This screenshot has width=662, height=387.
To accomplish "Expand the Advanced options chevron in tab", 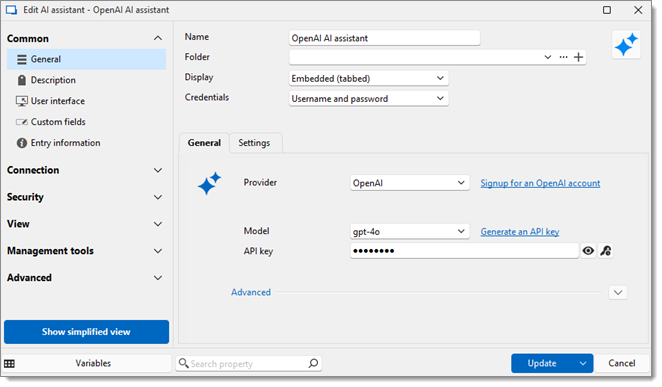I will click(618, 292).
